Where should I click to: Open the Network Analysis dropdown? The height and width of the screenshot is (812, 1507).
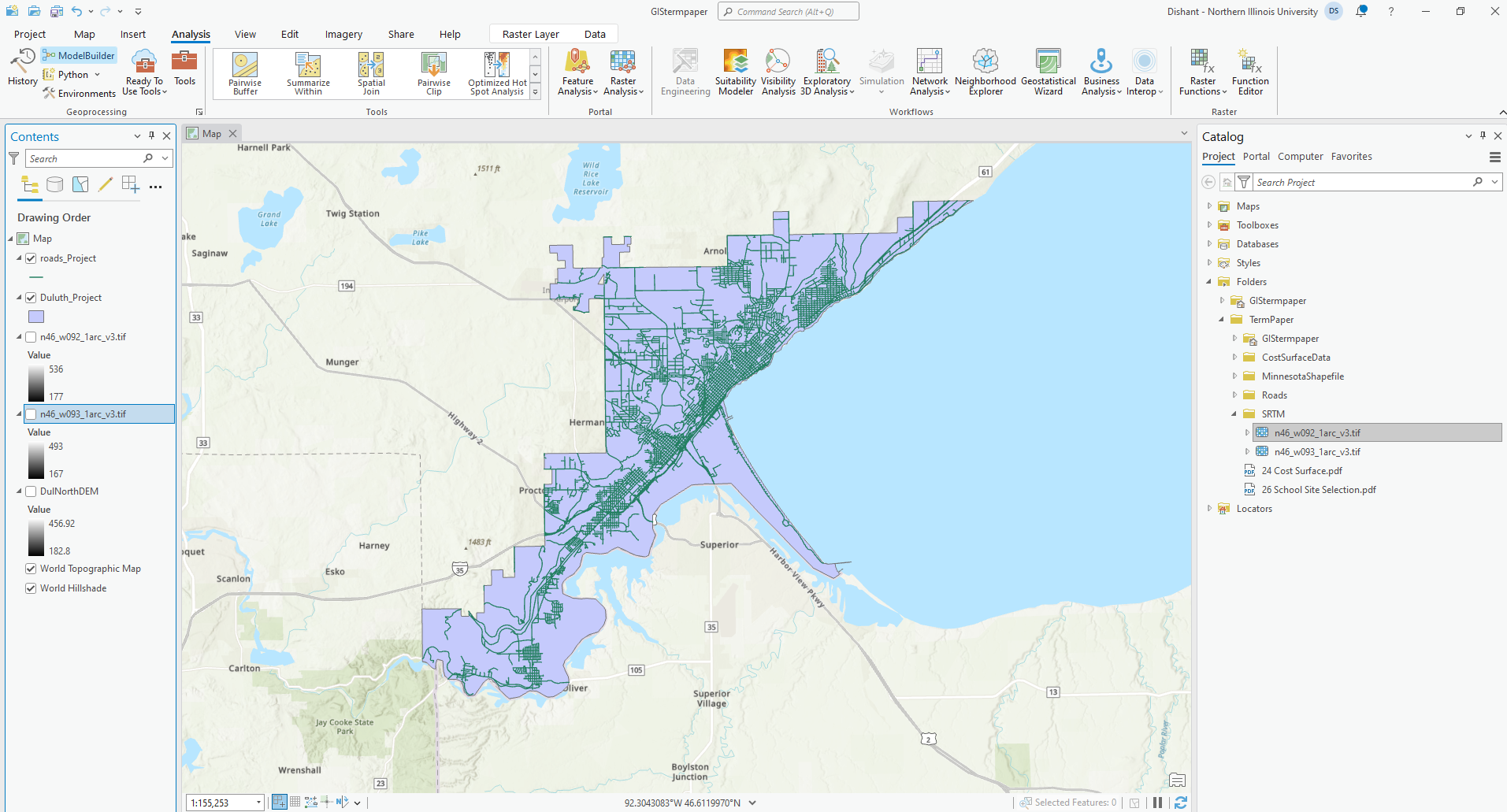[x=930, y=72]
